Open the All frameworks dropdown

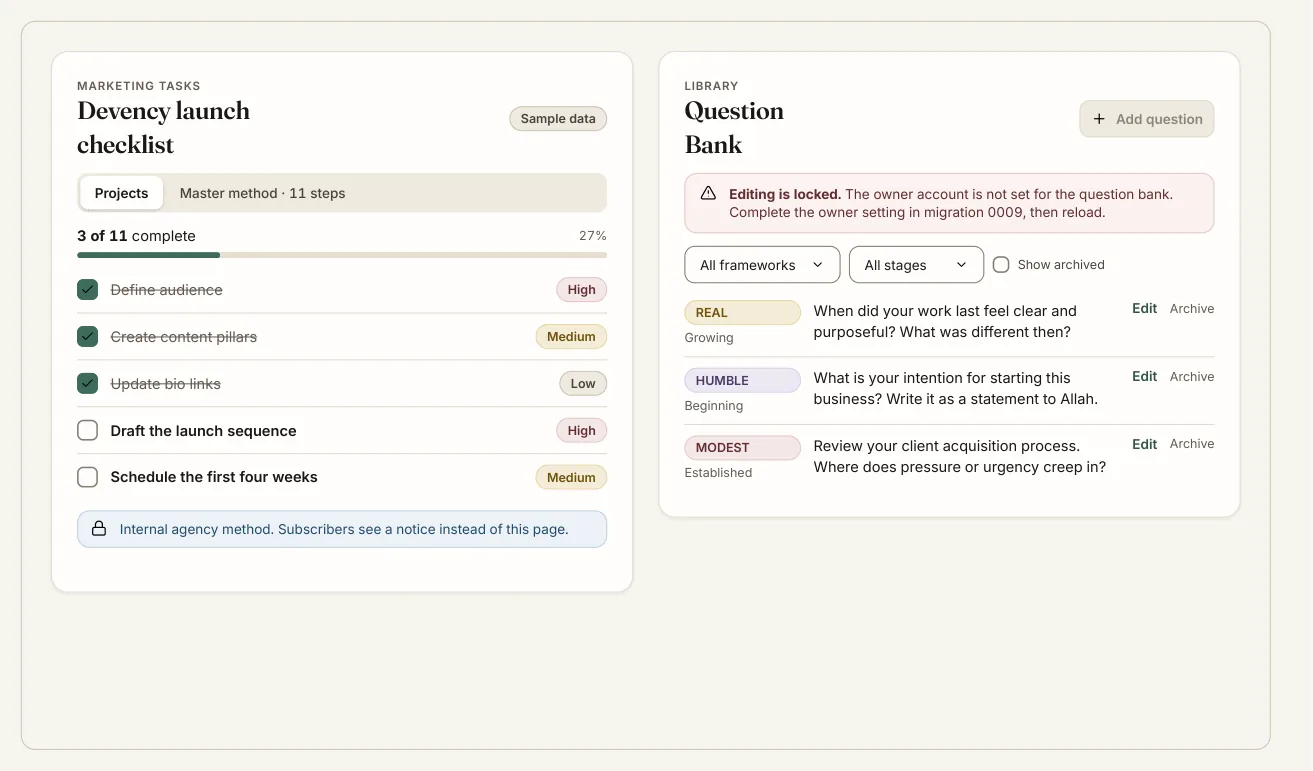point(762,265)
